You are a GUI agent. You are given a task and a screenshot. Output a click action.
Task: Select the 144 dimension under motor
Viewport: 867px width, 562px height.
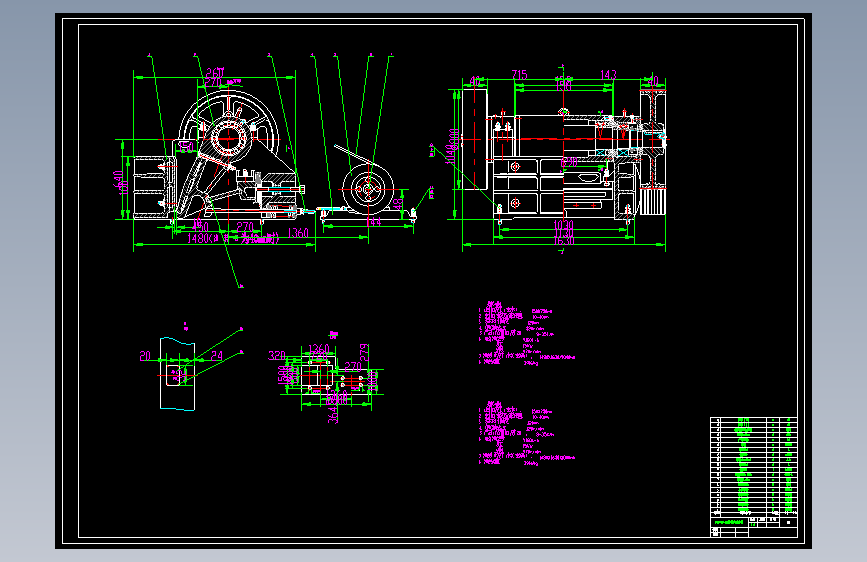click(x=374, y=222)
